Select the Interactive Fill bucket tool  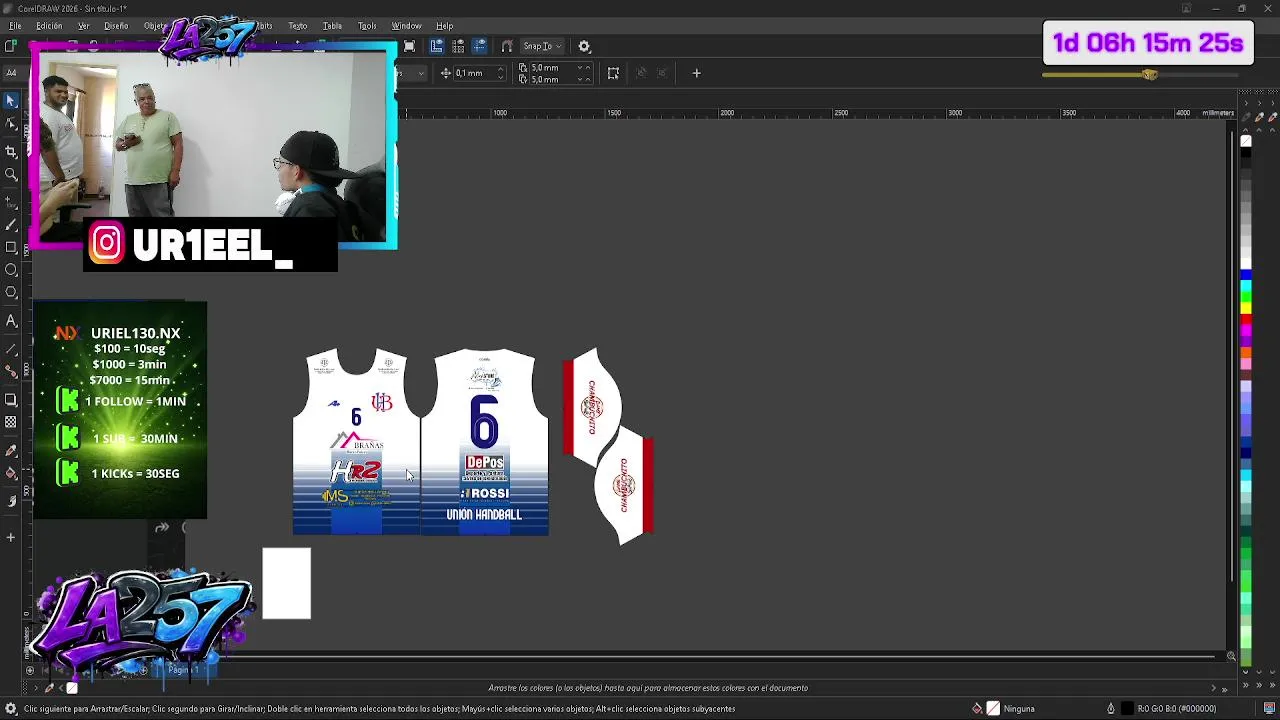tap(11, 473)
